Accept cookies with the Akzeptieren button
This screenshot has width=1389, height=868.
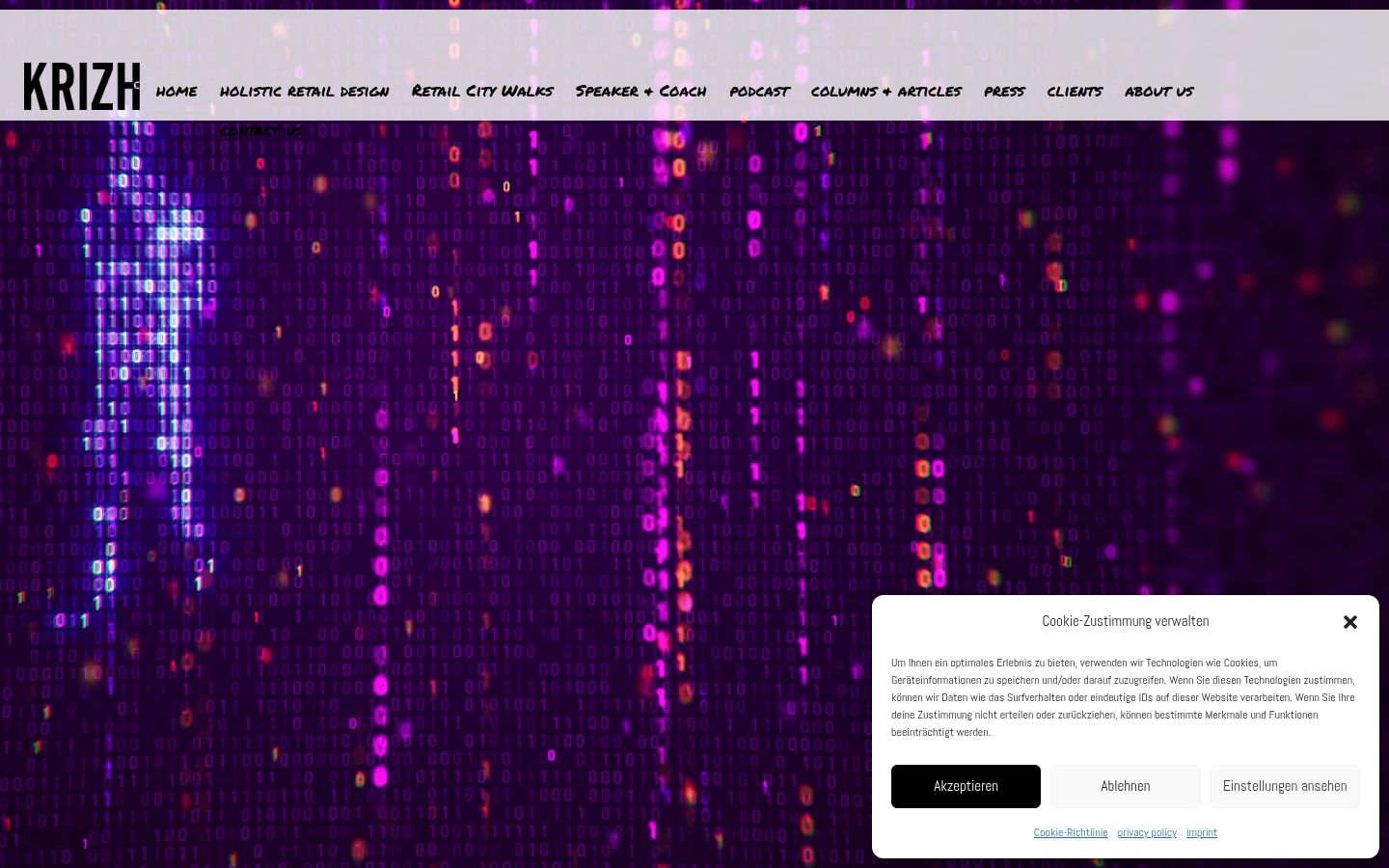pos(966,786)
